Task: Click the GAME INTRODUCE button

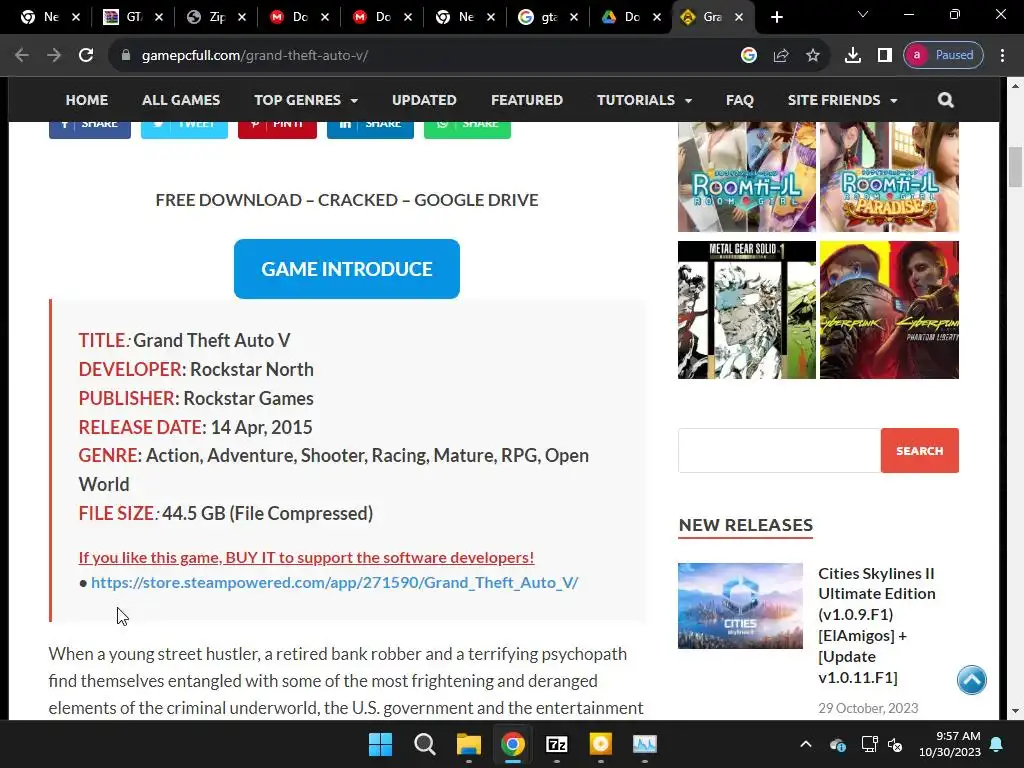Action: [x=347, y=269]
